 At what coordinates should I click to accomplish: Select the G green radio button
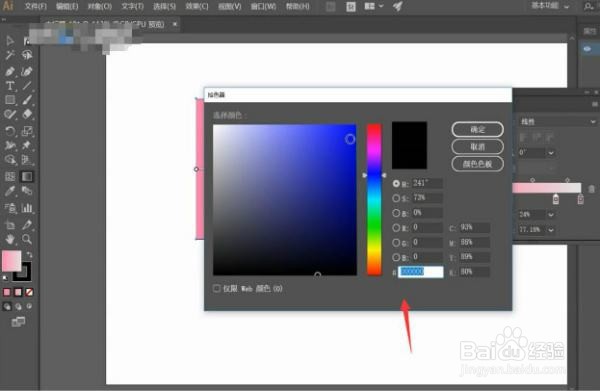point(396,243)
